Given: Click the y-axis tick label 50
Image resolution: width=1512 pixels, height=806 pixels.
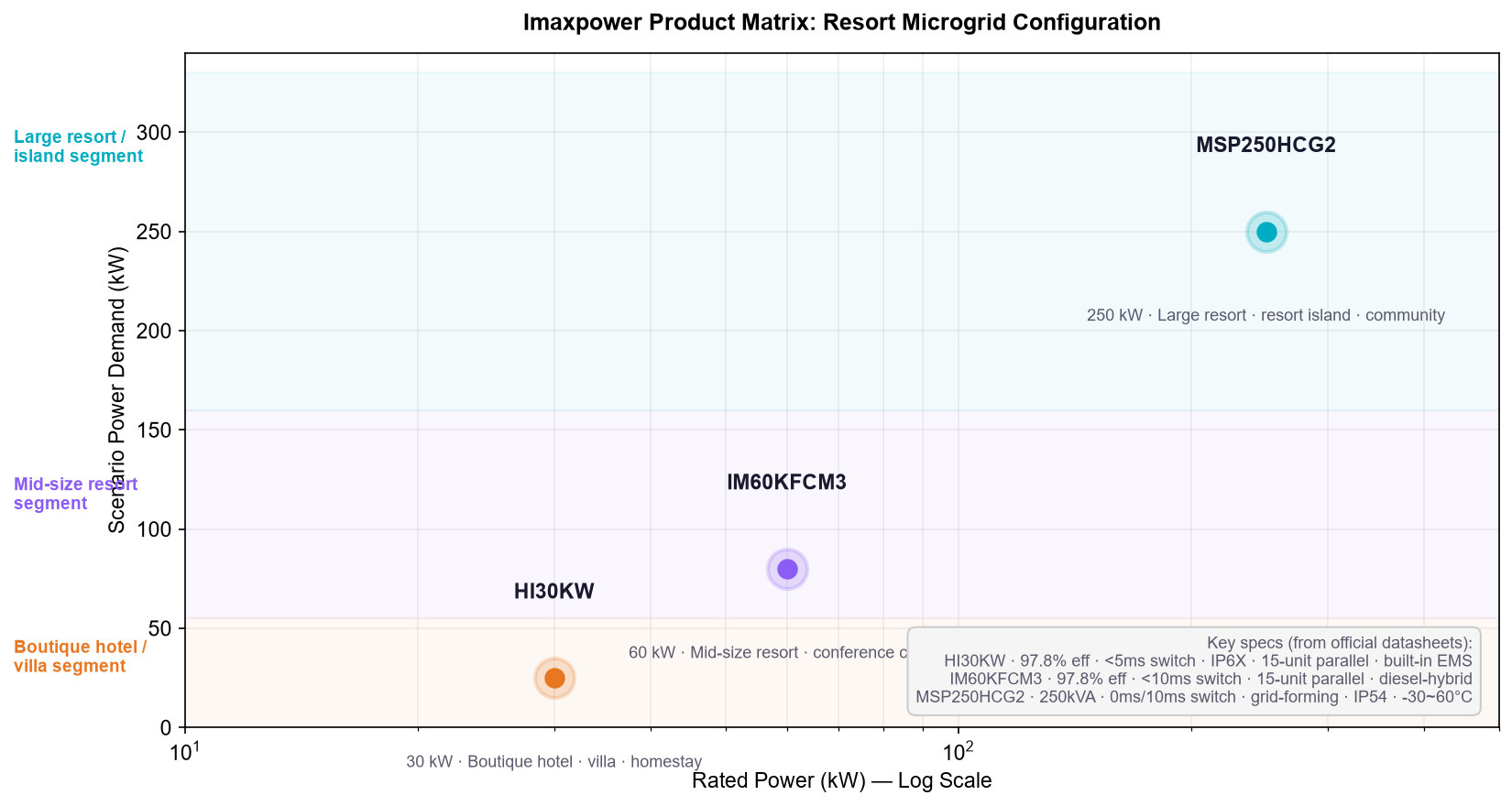Looking at the screenshot, I should point(160,629).
